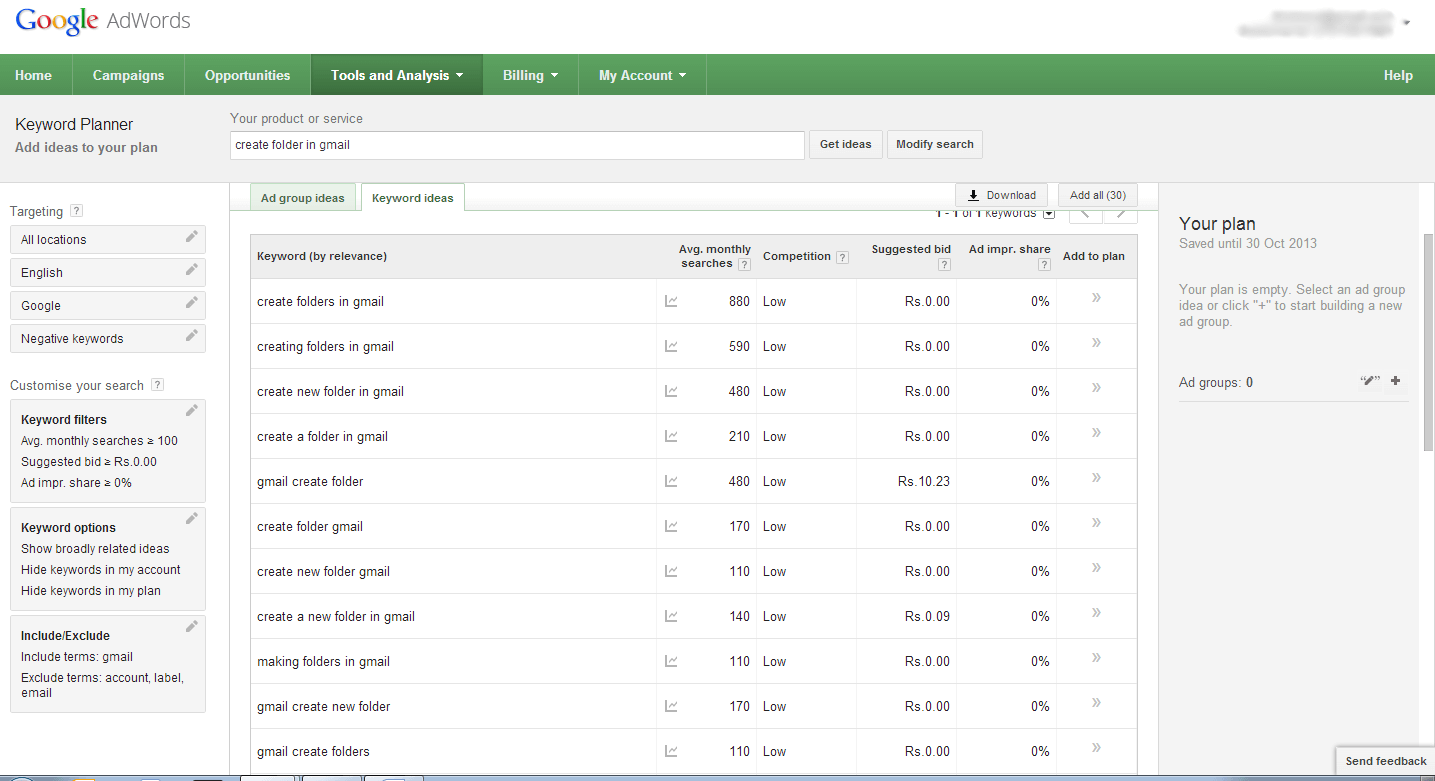Add 'create new folder gmail' to plan arrows

tap(1096, 568)
